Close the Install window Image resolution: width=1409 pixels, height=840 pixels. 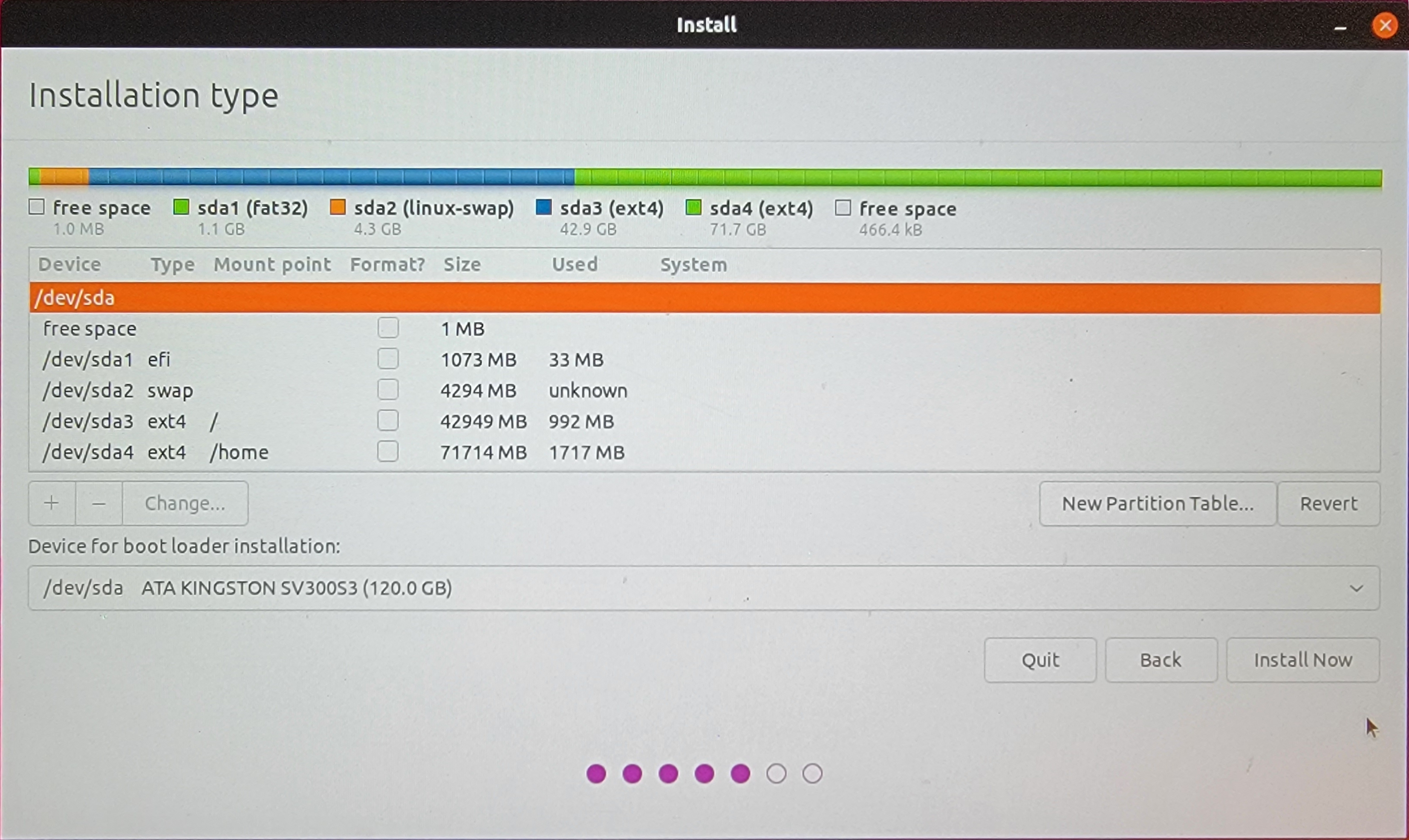pos(1385,26)
